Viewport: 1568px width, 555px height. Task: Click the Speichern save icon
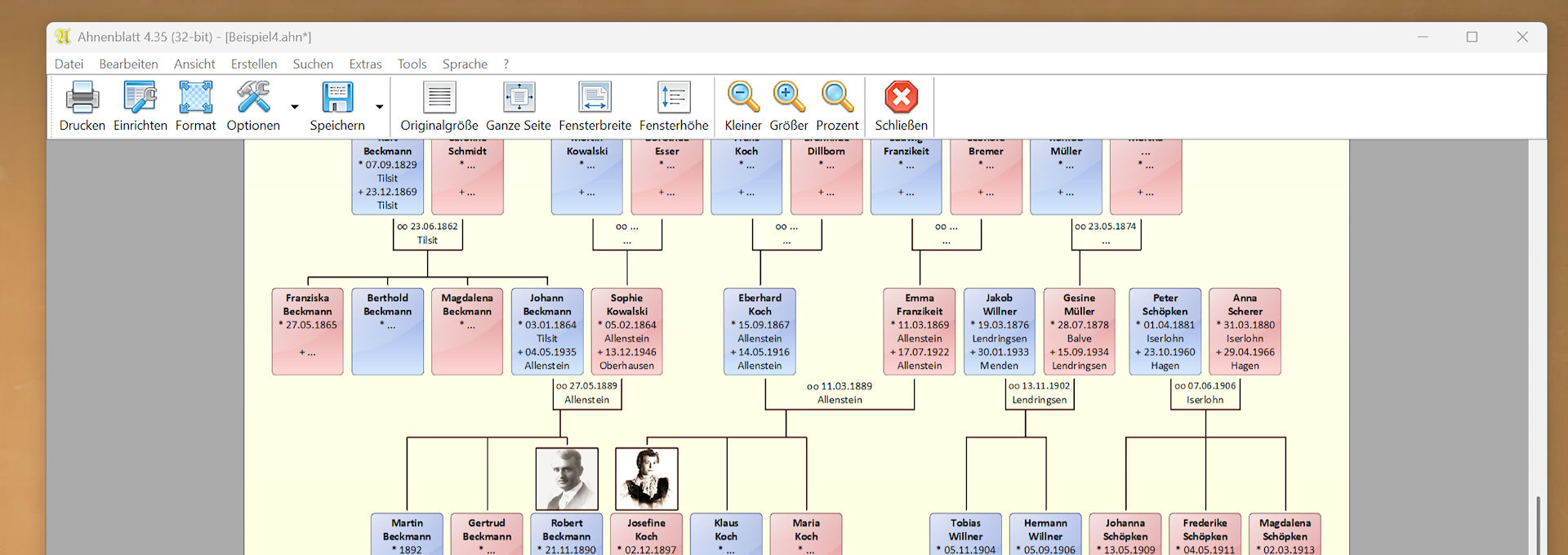pyautogui.click(x=336, y=98)
